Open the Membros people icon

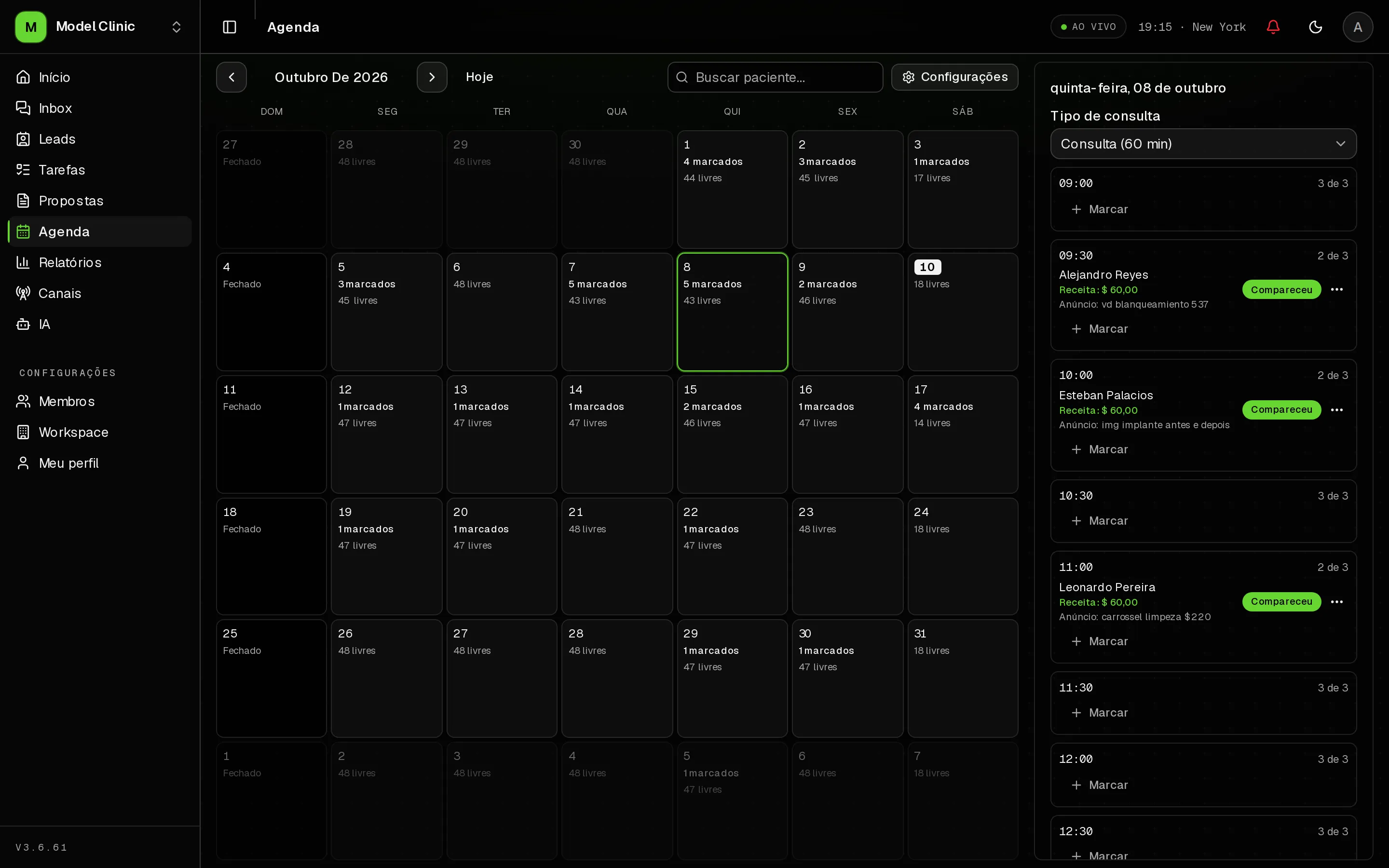click(23, 401)
